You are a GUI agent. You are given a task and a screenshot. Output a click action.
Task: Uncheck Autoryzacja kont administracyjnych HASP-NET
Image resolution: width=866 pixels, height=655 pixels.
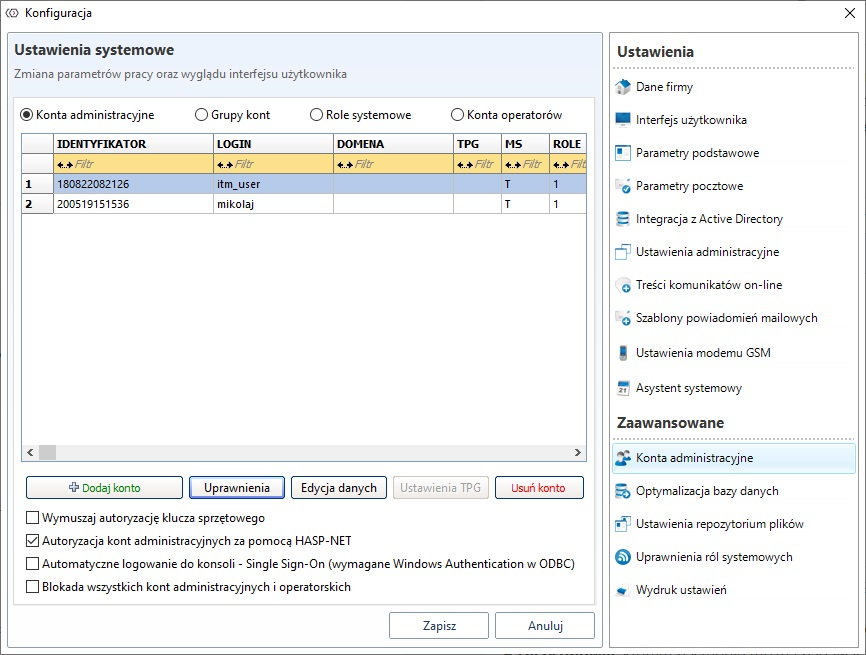point(33,541)
